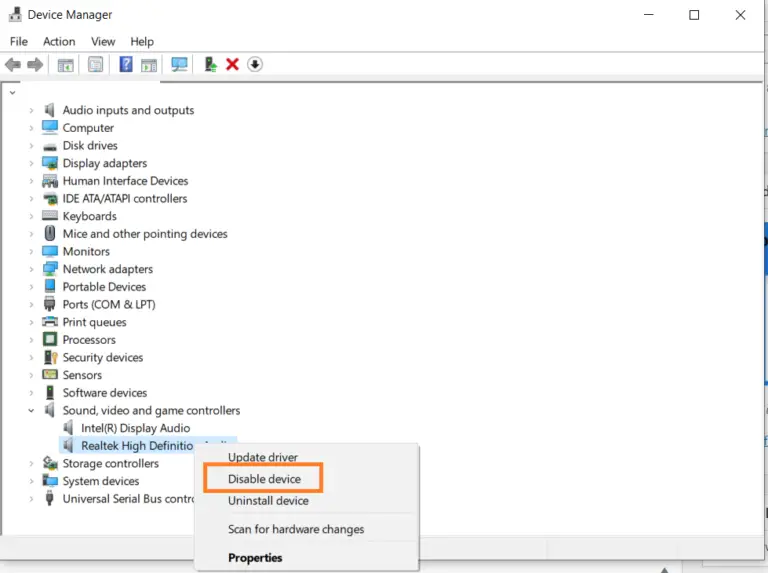Image resolution: width=768 pixels, height=573 pixels.
Task: Expand the Display adapters category
Action: pos(31,164)
